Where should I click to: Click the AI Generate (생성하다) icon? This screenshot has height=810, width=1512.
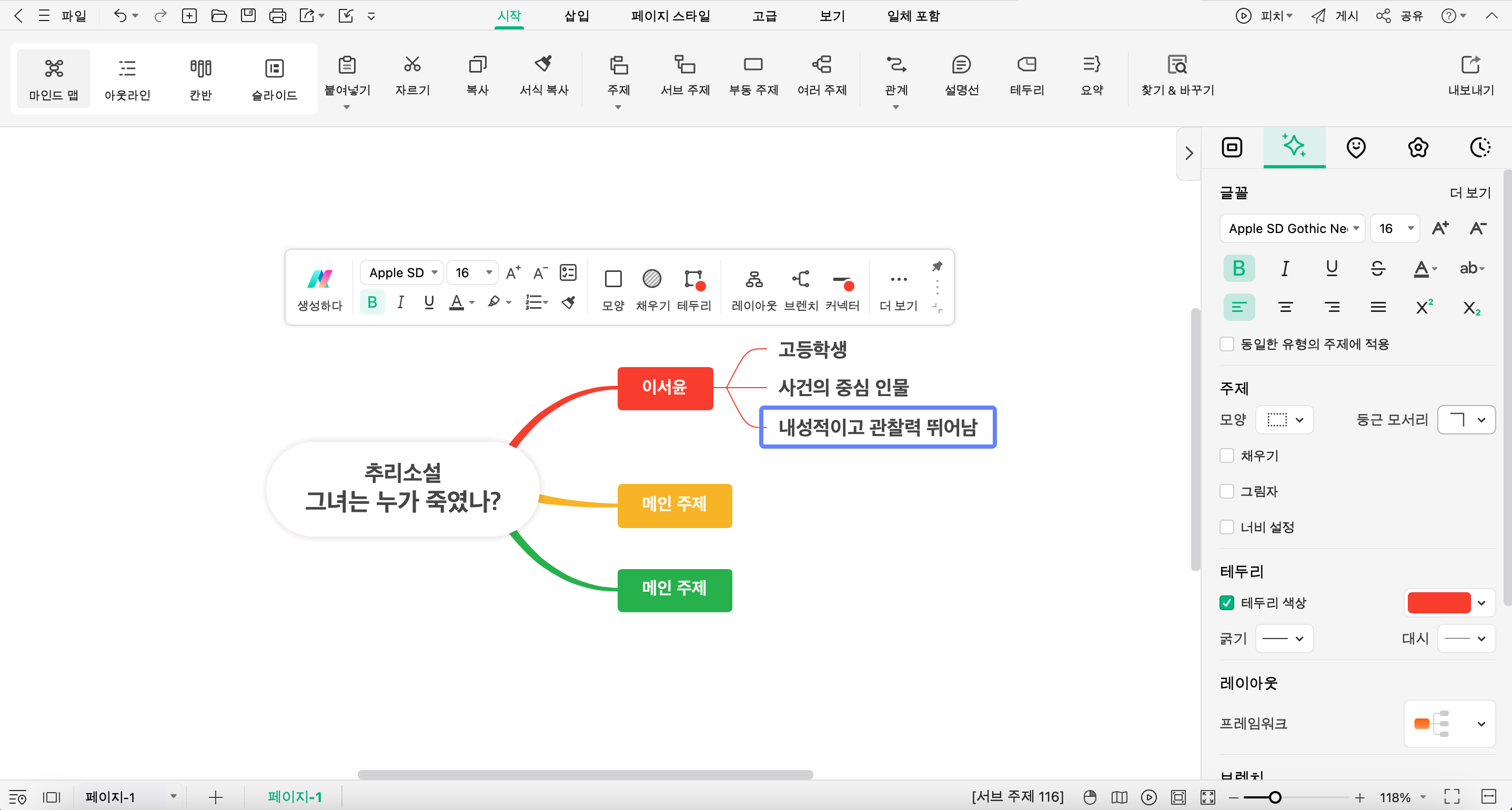[320, 278]
